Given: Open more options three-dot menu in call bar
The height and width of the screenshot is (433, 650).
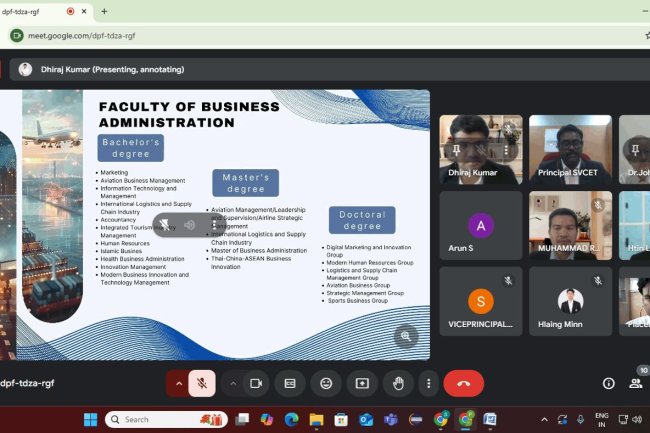Looking at the screenshot, I should point(428,383).
